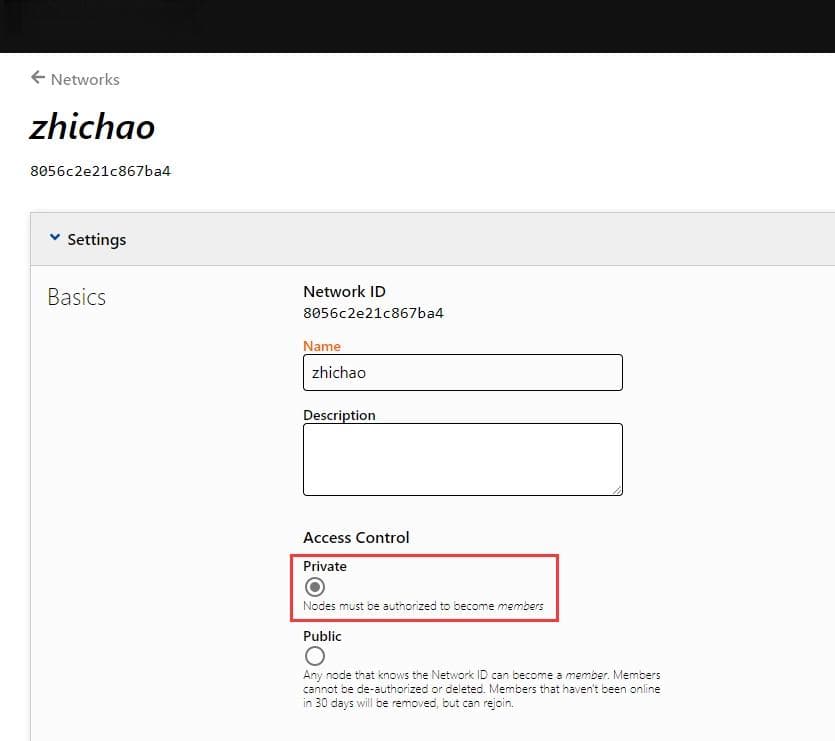Click the Description field label
Screen dimensions: 835x741
(339, 415)
